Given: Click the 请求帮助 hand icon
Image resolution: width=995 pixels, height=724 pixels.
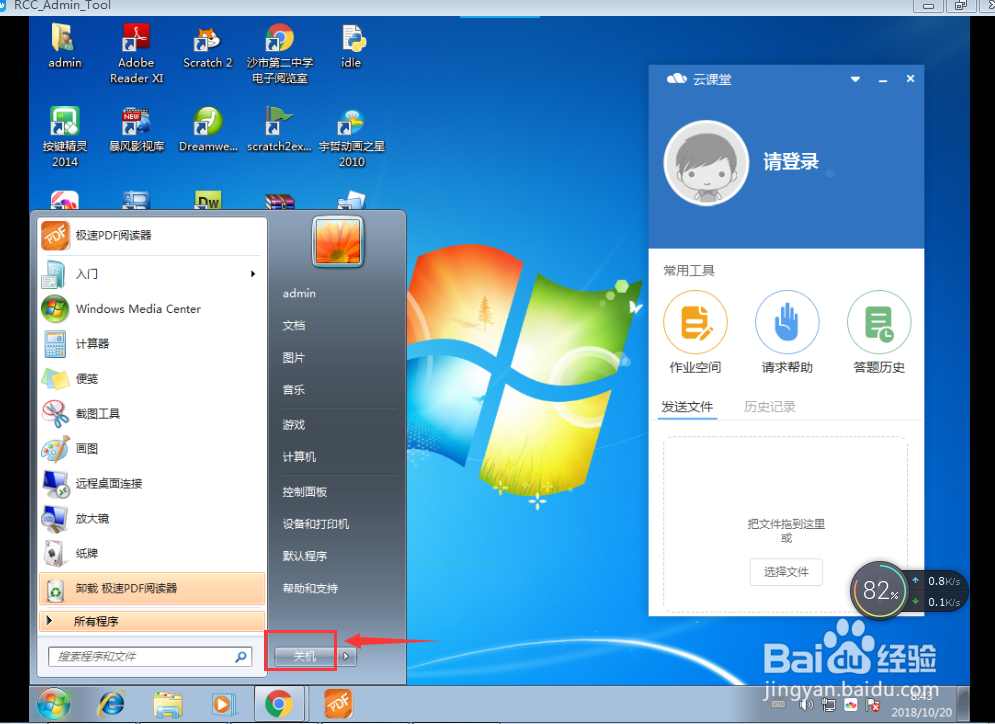Looking at the screenshot, I should [787, 322].
